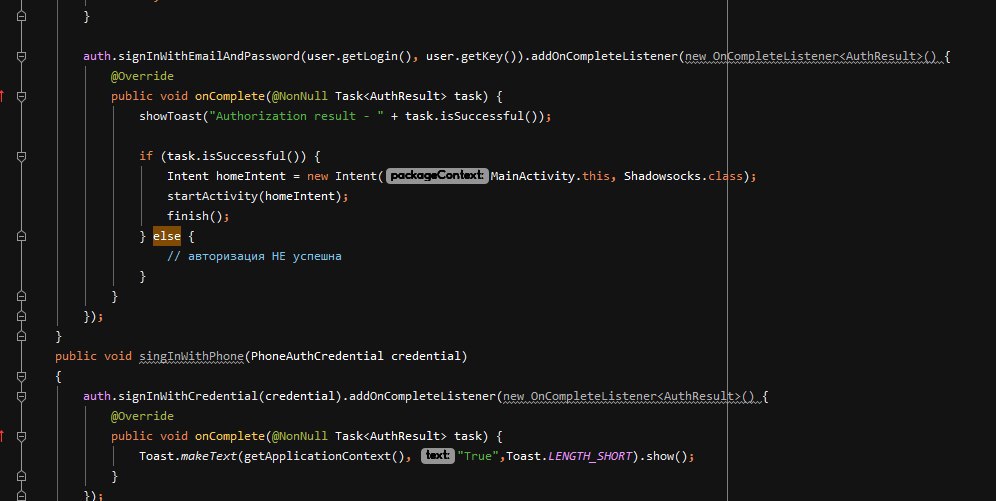Collapse the auth.signInWithCredential listener block
Viewport: 996px width, 501px height.
coord(21,396)
